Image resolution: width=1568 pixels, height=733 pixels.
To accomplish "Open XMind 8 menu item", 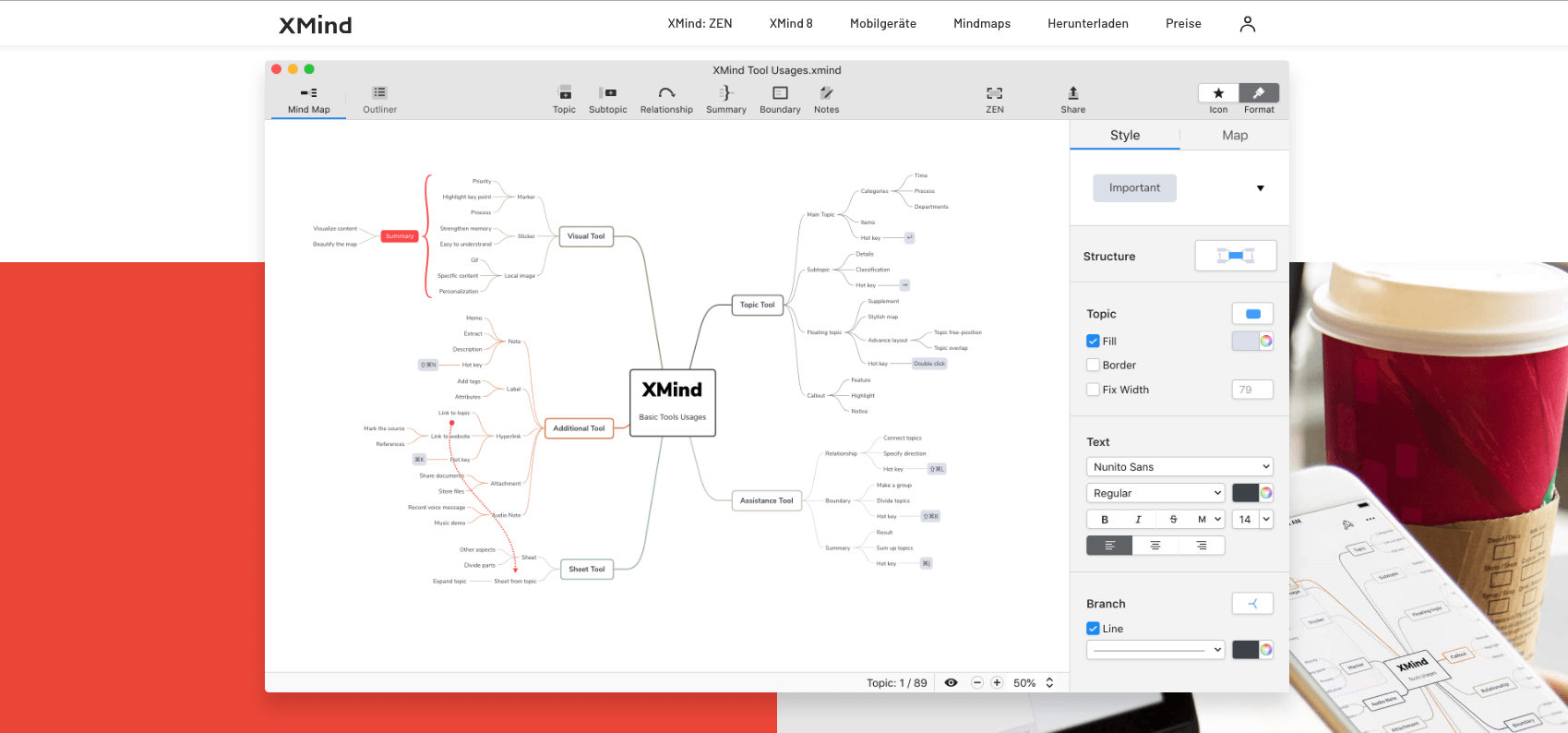I will (791, 24).
